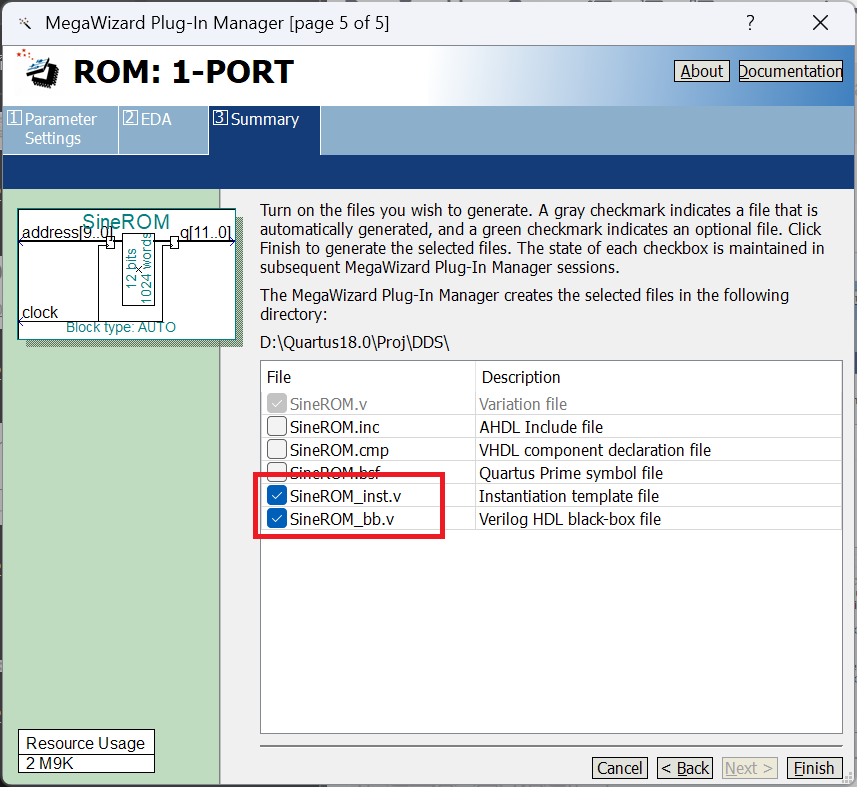
Task: Enable the SineROM.inc AHDL include file checkbox
Action: (x=277, y=427)
